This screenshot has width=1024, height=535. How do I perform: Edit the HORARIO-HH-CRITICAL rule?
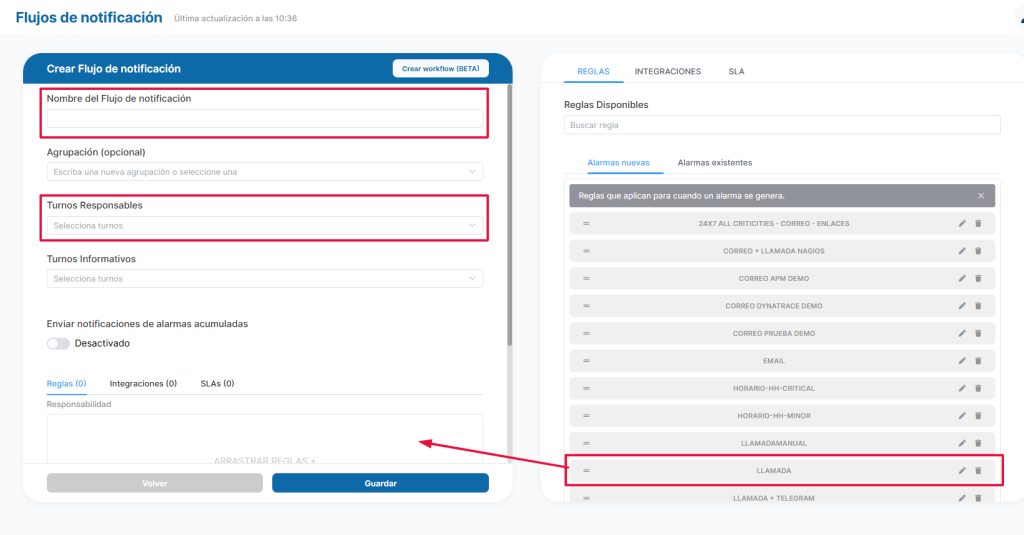coord(962,388)
